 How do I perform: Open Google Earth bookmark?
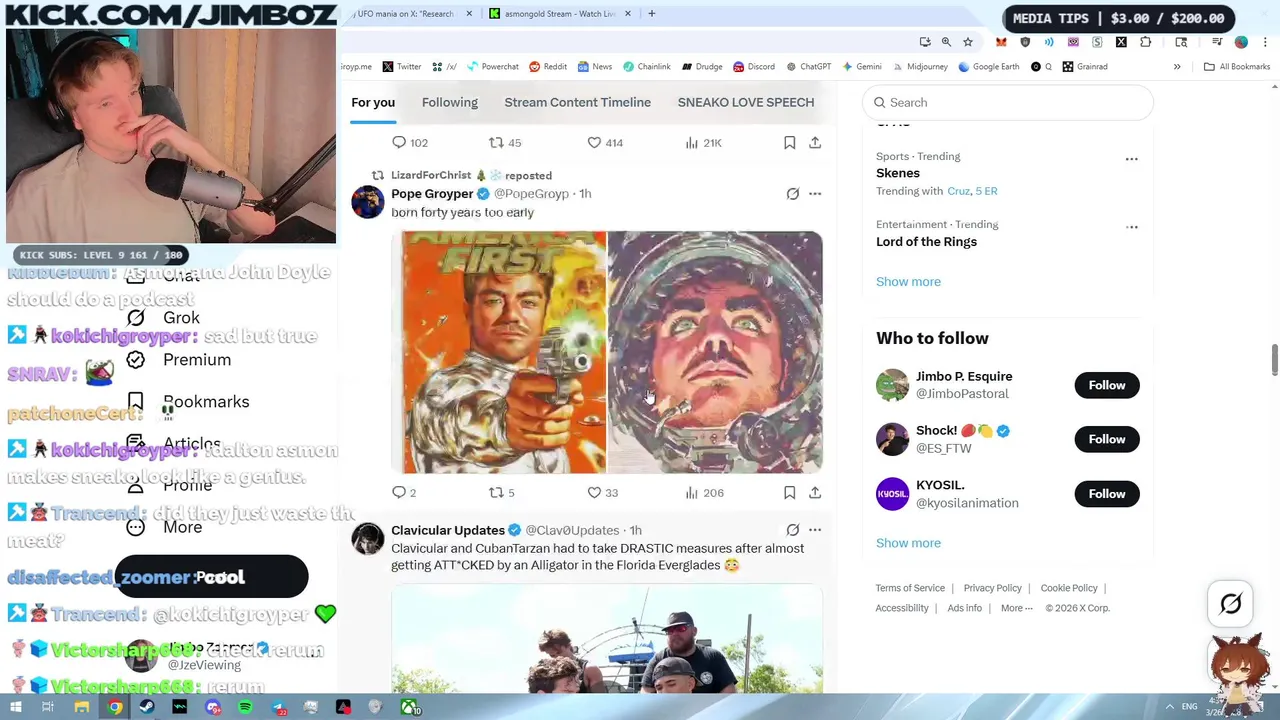987,67
